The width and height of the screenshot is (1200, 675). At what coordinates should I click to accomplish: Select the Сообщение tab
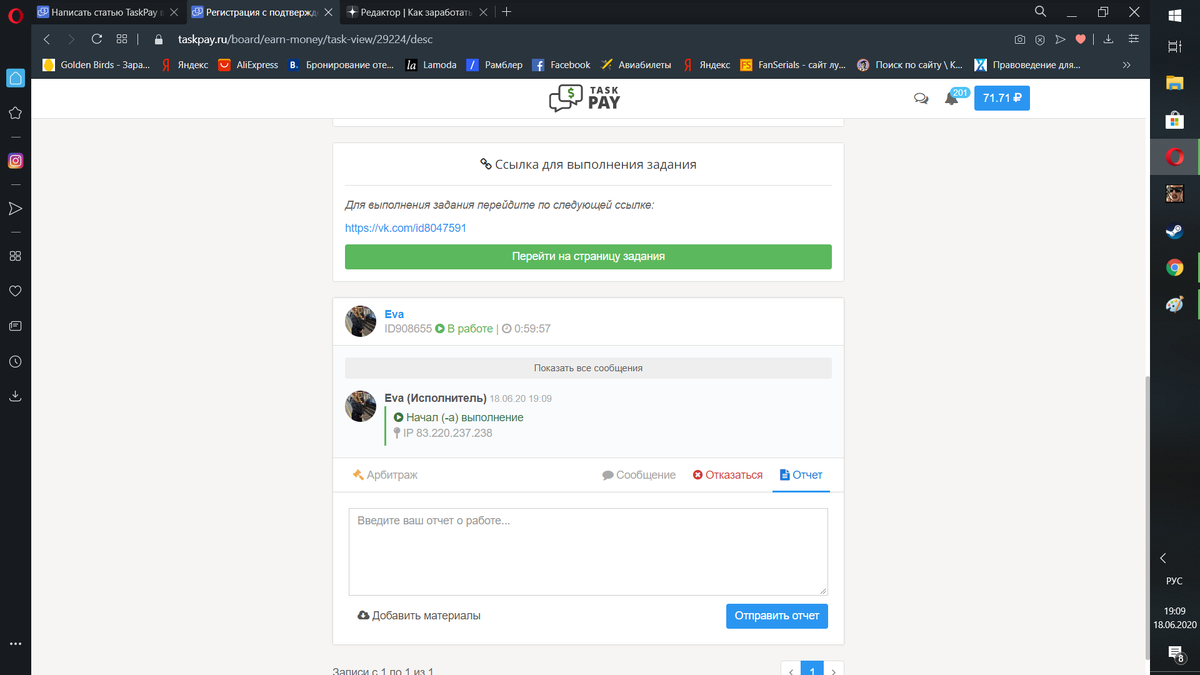[639, 475]
